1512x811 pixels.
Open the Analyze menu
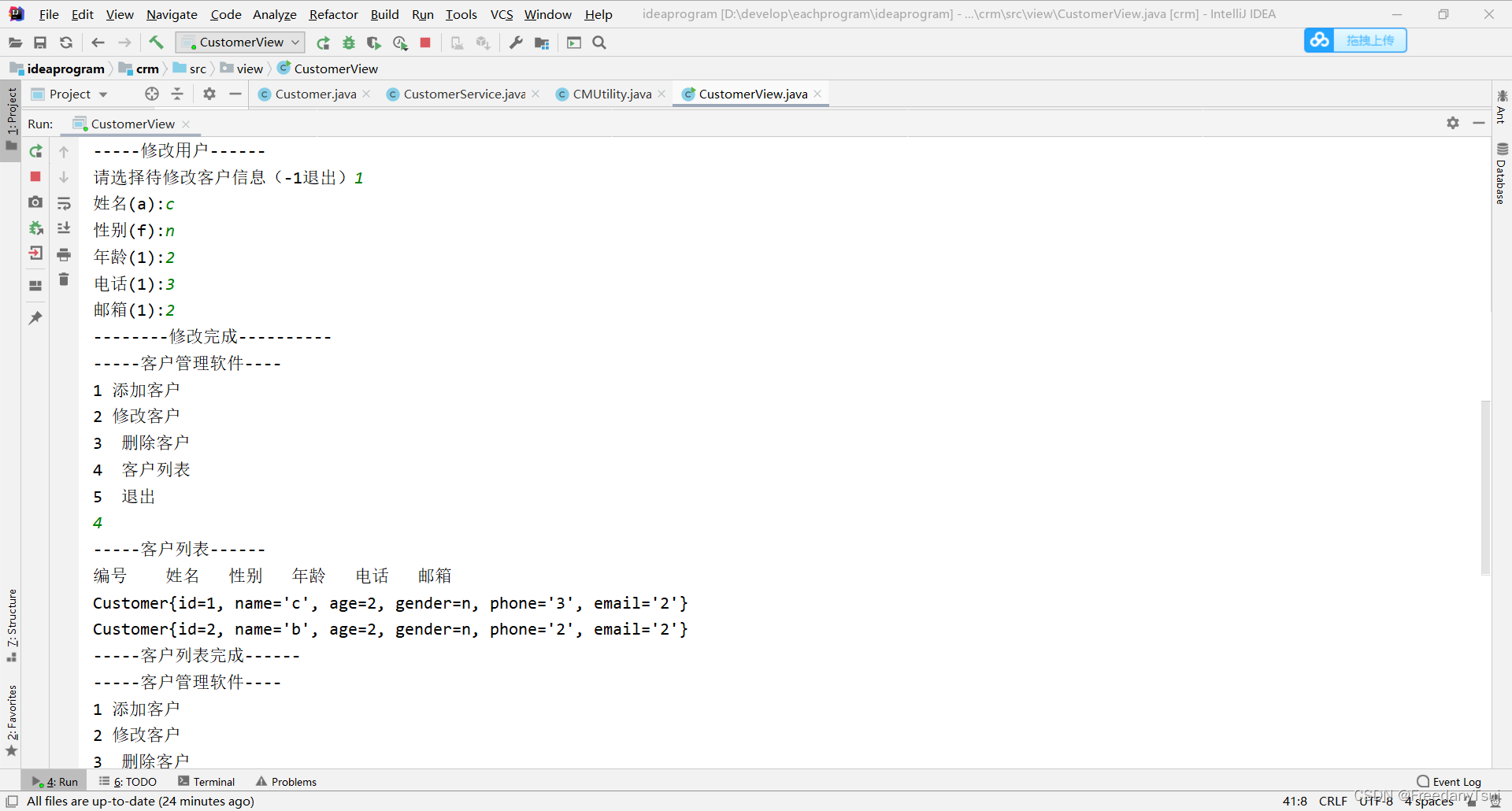tap(274, 14)
